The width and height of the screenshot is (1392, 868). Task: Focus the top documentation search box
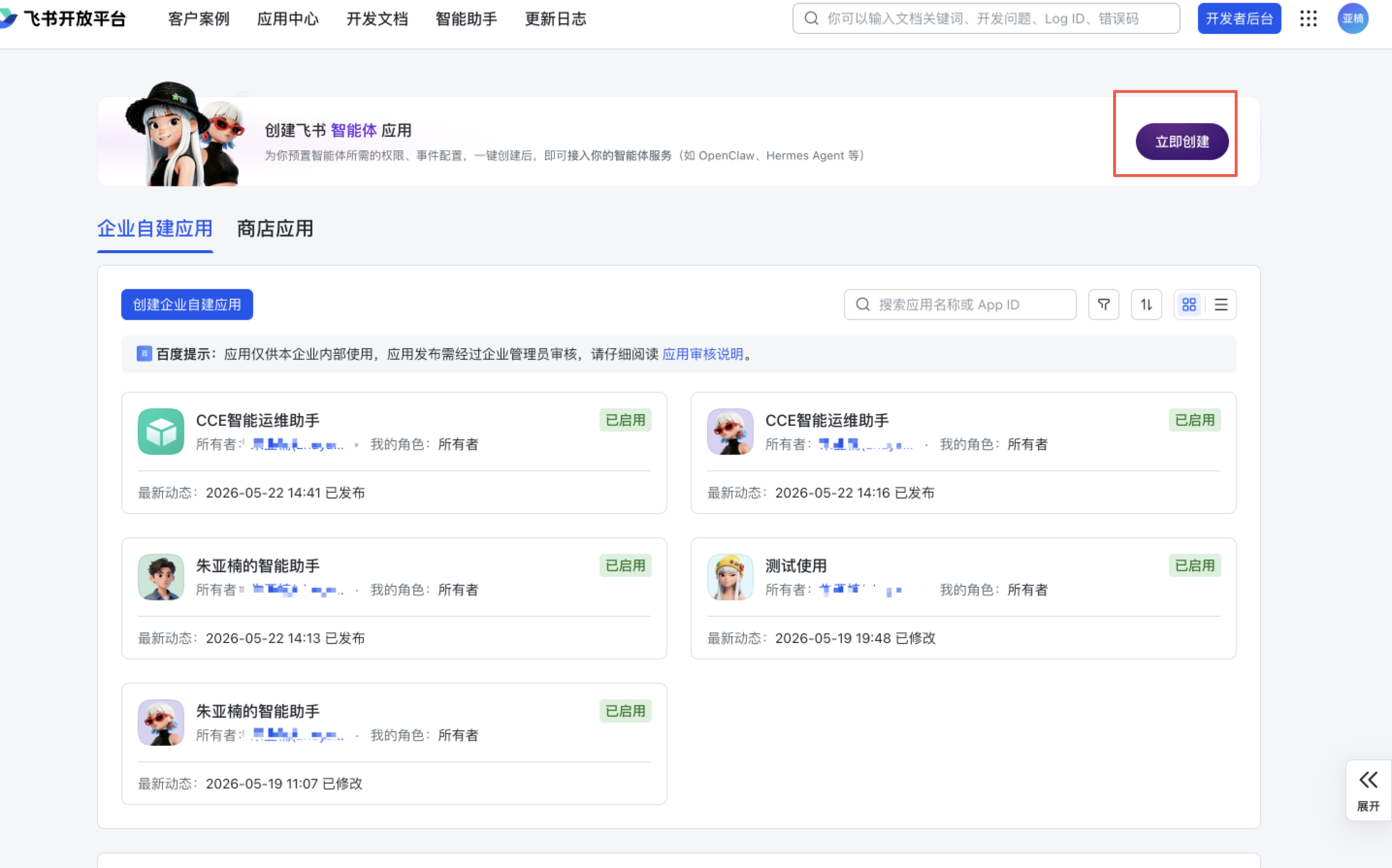coord(986,18)
